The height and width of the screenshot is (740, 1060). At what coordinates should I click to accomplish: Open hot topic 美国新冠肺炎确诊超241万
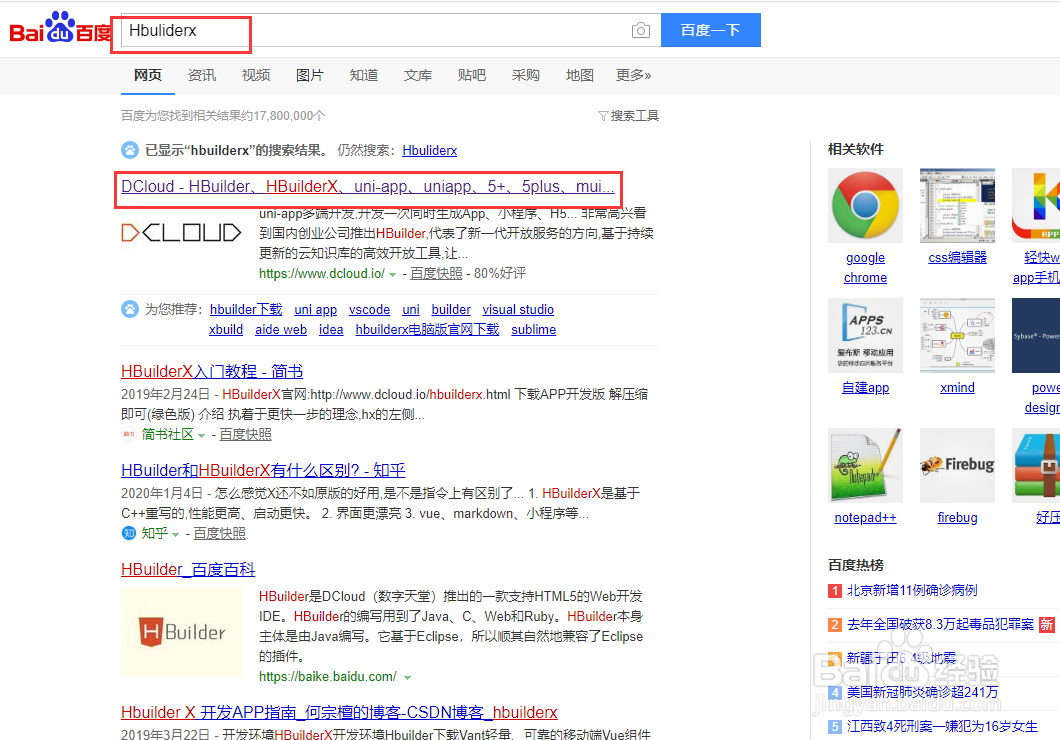[922, 692]
